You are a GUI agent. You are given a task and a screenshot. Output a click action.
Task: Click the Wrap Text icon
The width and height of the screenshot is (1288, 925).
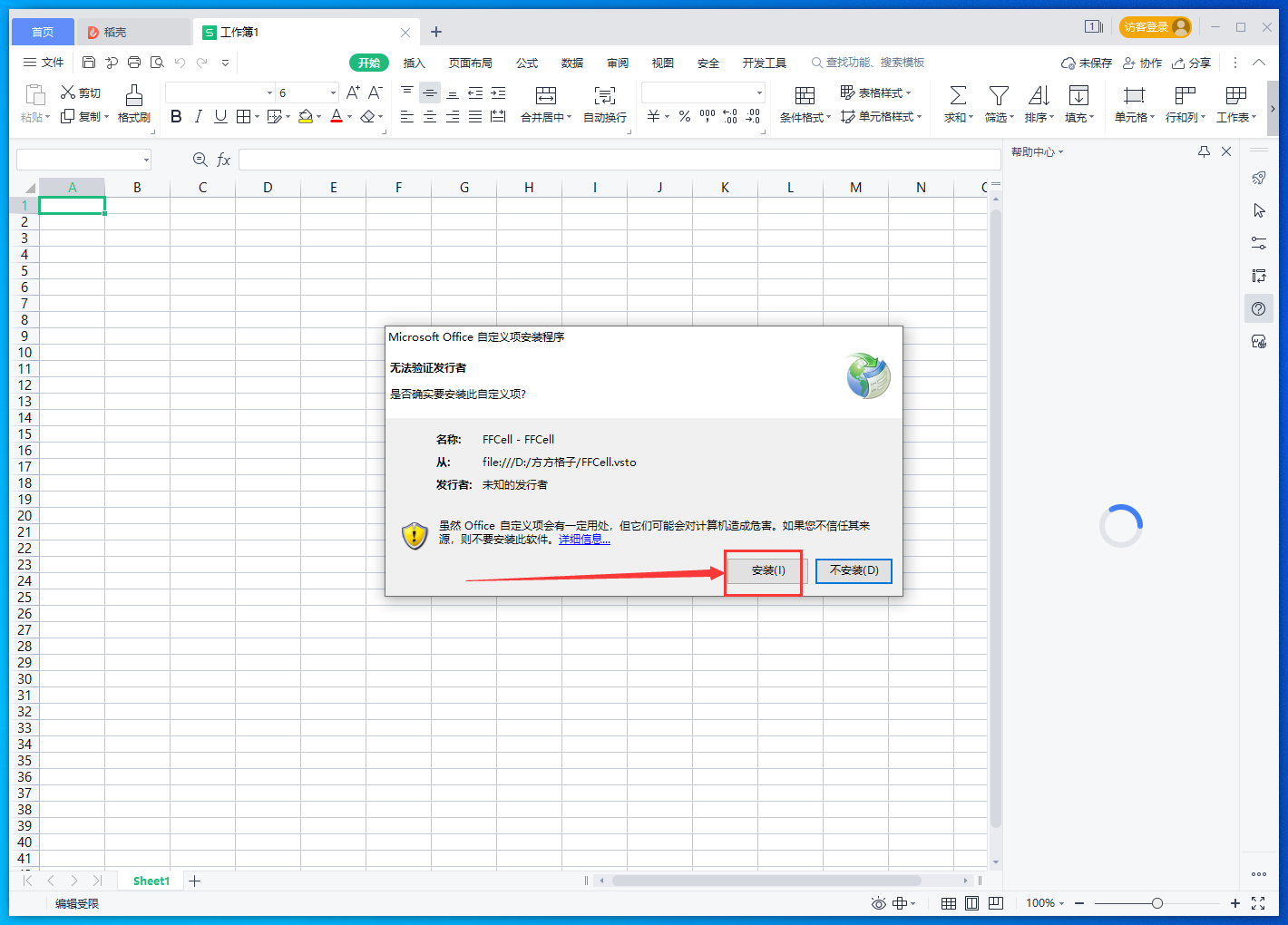[605, 95]
